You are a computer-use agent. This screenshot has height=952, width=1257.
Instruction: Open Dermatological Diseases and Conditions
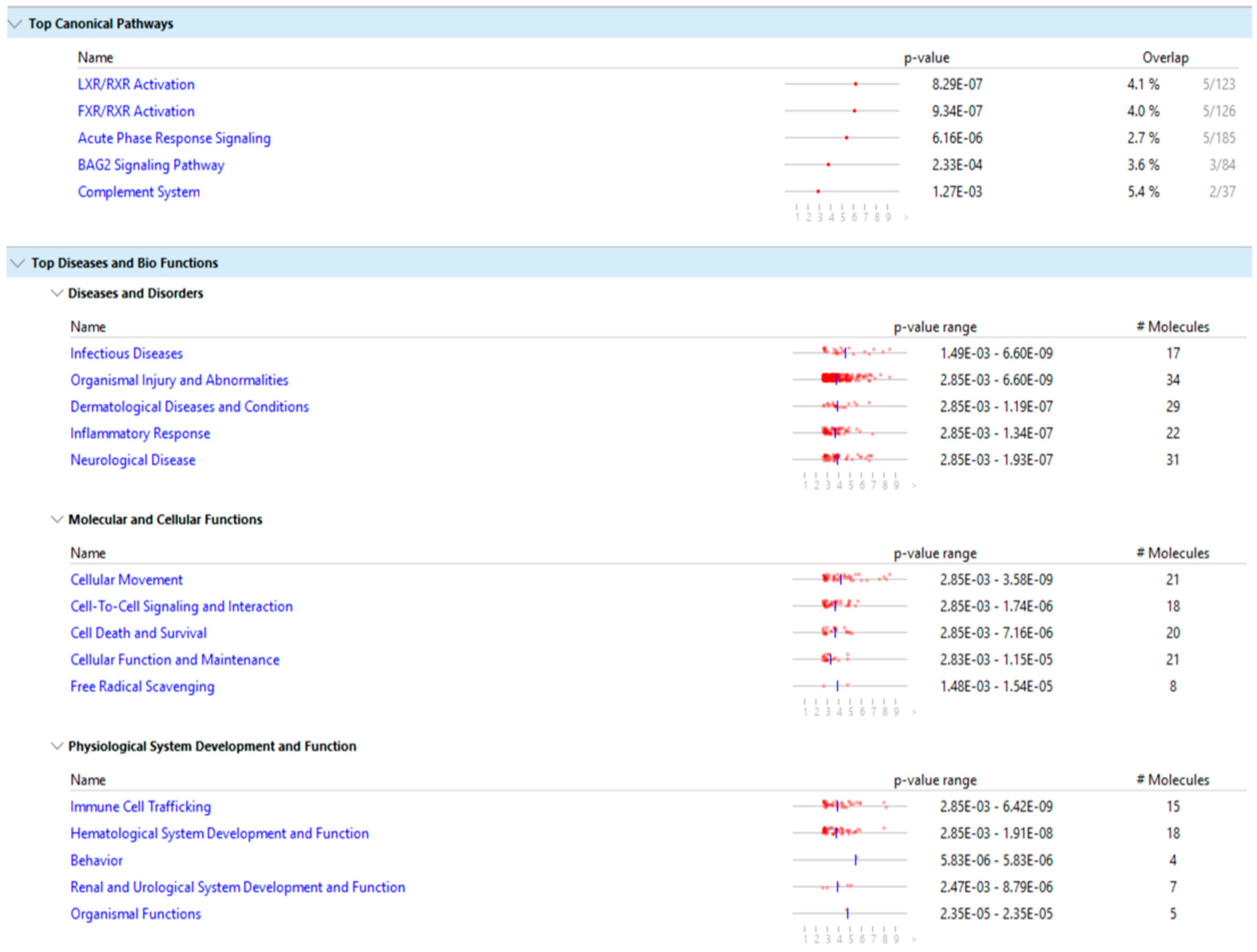[189, 406]
